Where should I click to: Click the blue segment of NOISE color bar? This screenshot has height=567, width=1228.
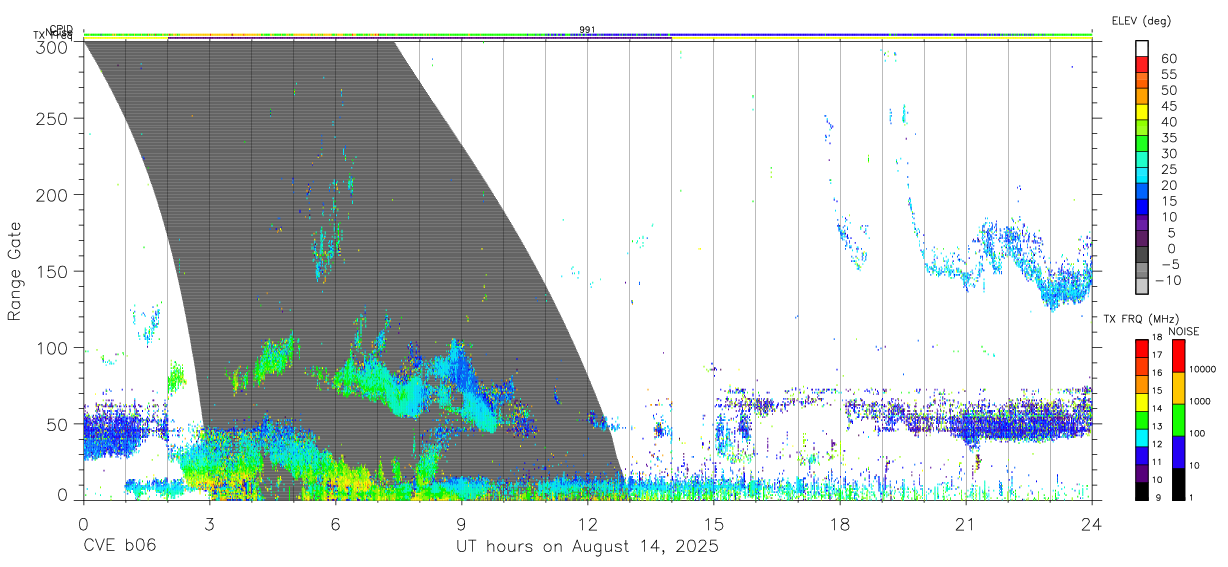1178,450
